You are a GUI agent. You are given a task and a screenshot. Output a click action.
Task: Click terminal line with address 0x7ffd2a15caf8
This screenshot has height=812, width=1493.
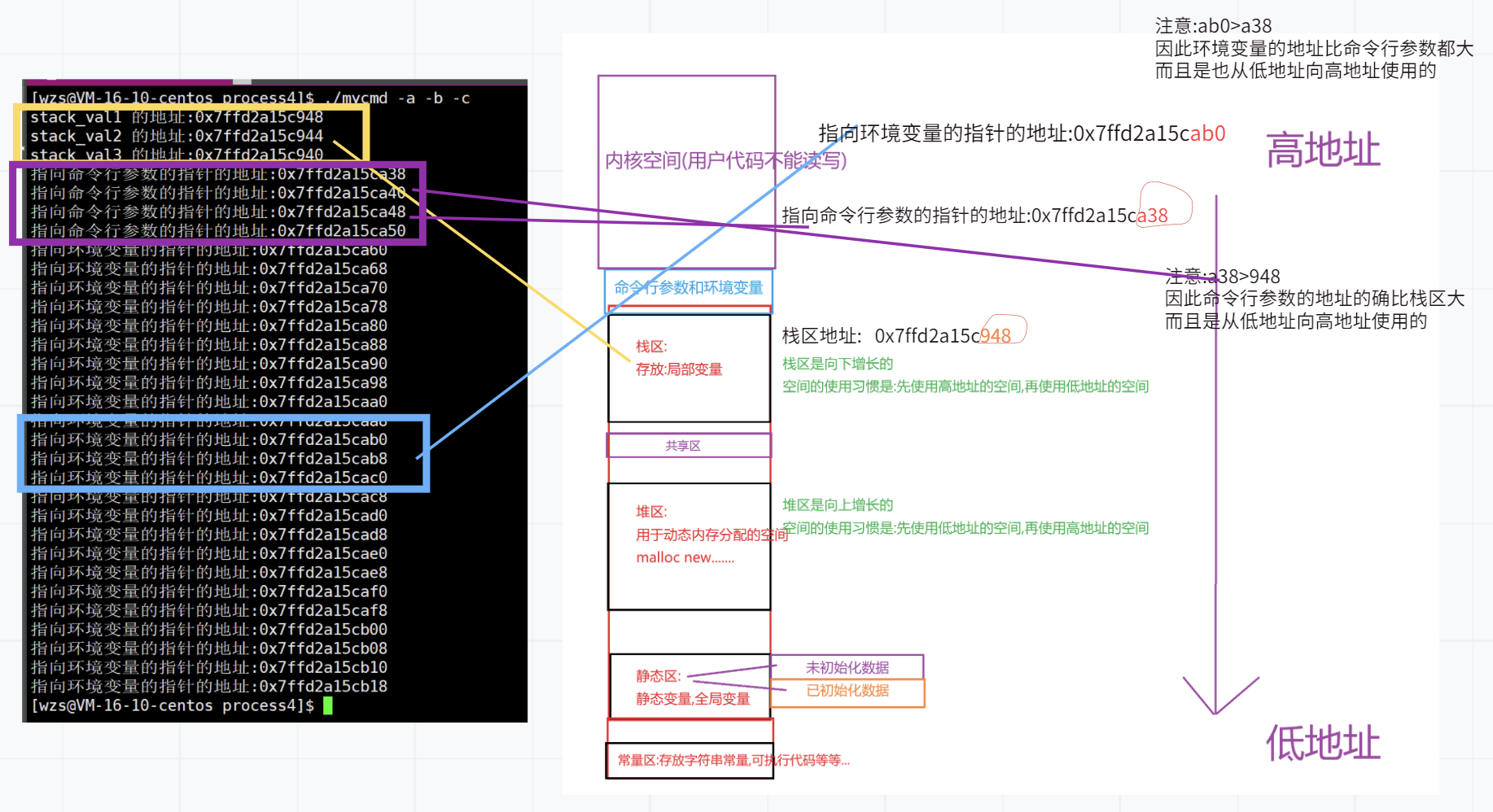[209, 610]
